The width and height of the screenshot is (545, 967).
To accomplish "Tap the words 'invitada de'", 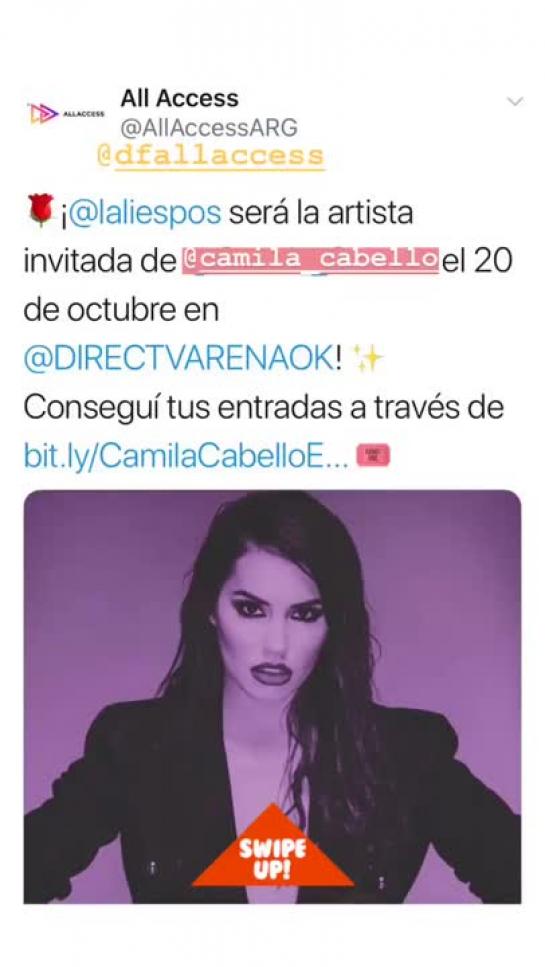I will click(x=100, y=262).
